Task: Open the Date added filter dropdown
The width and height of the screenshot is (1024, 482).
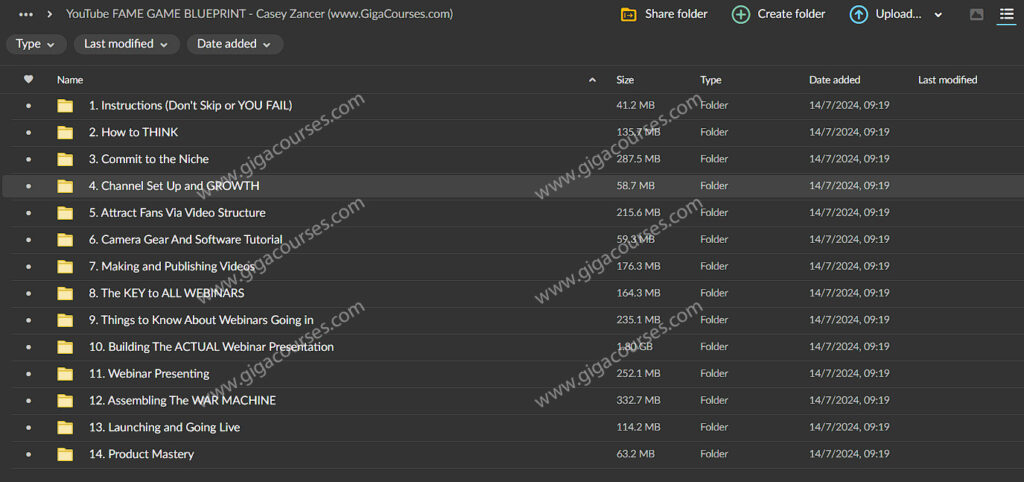Action: click(x=235, y=44)
